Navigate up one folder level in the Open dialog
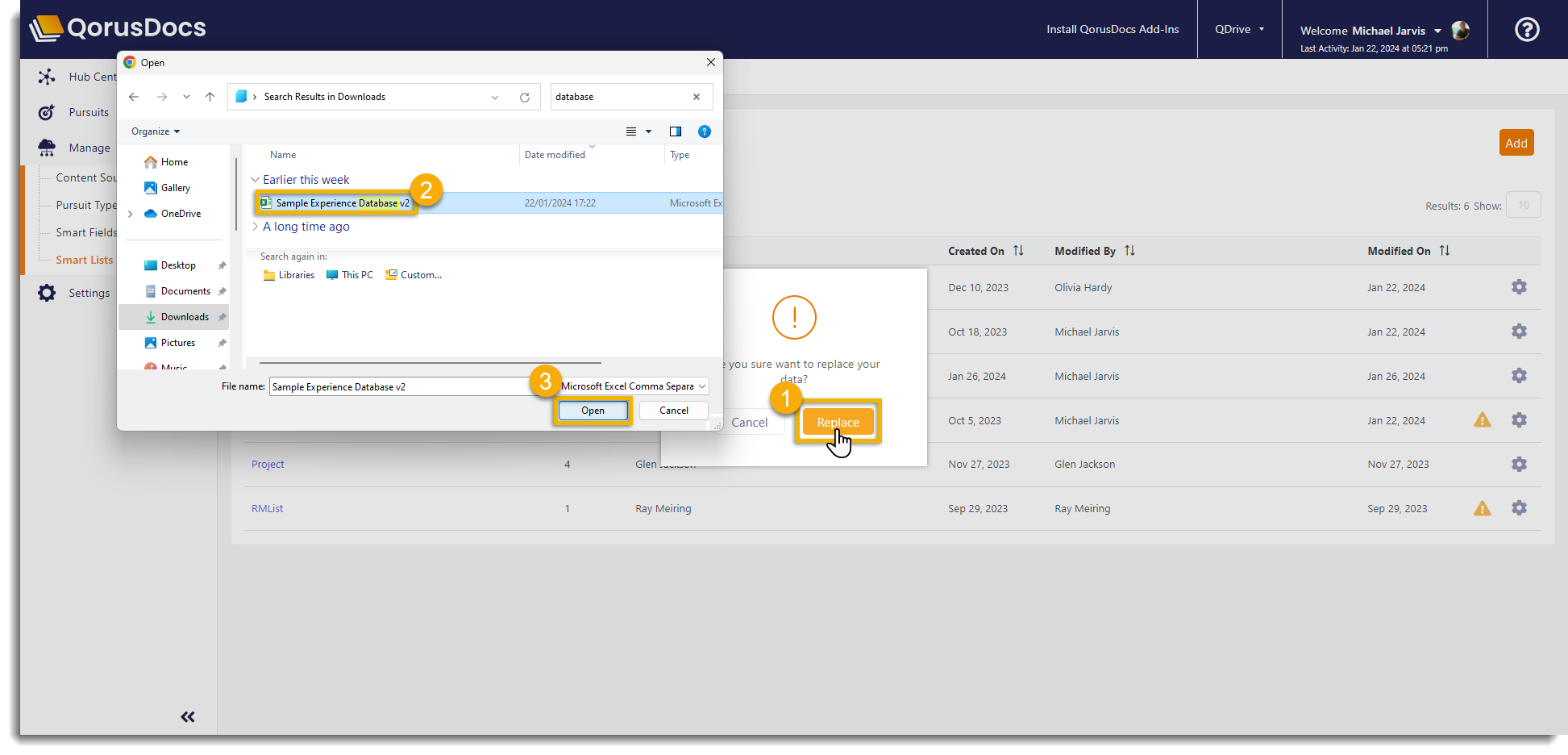The image size is (1568, 755). tap(210, 97)
